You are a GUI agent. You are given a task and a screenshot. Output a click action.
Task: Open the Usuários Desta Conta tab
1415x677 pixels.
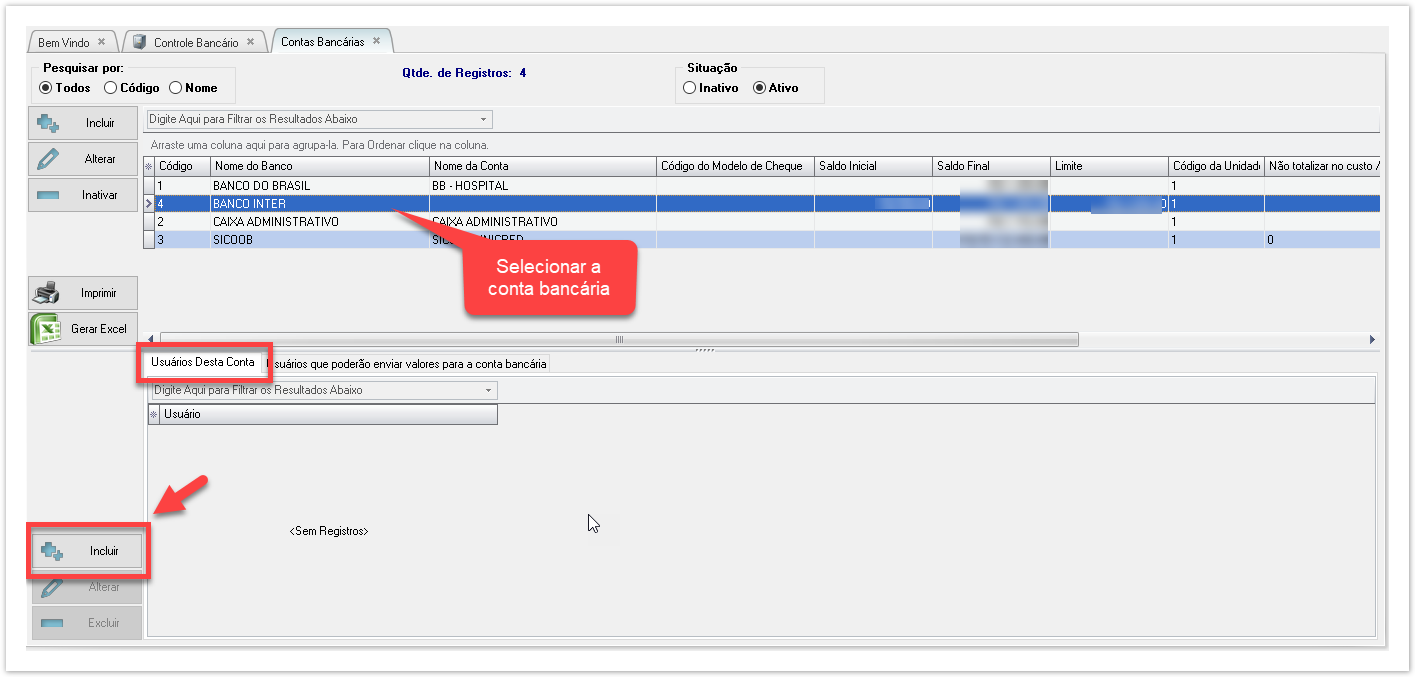203,362
